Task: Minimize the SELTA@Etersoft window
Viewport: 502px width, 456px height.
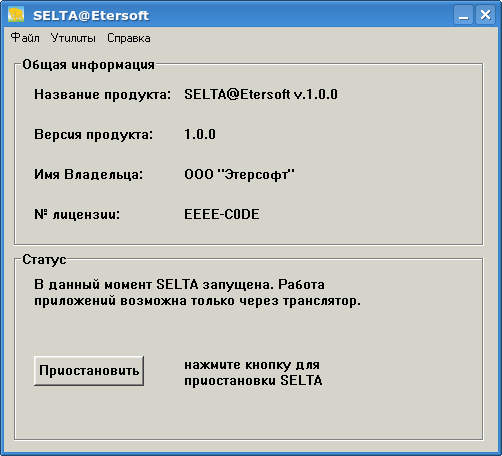Action: point(463,15)
